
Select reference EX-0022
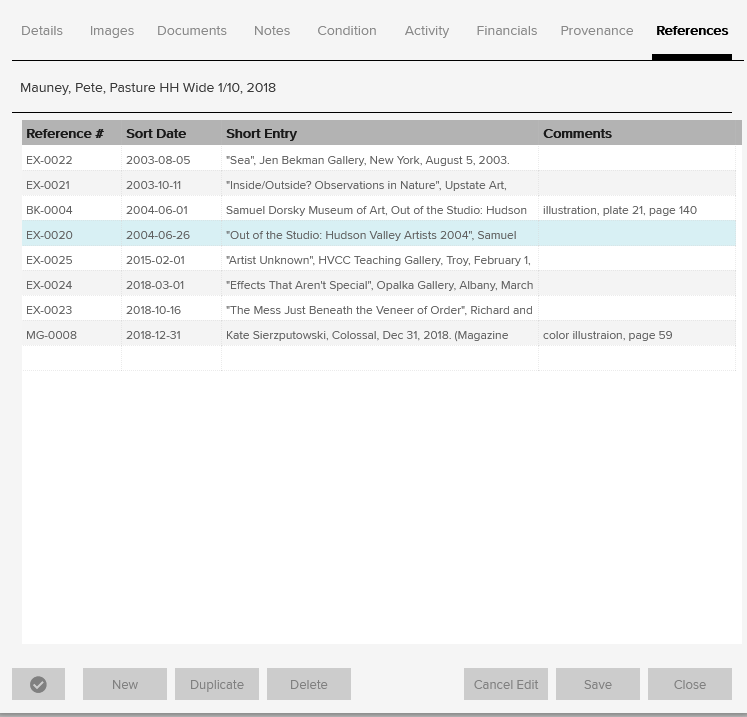coord(49,160)
